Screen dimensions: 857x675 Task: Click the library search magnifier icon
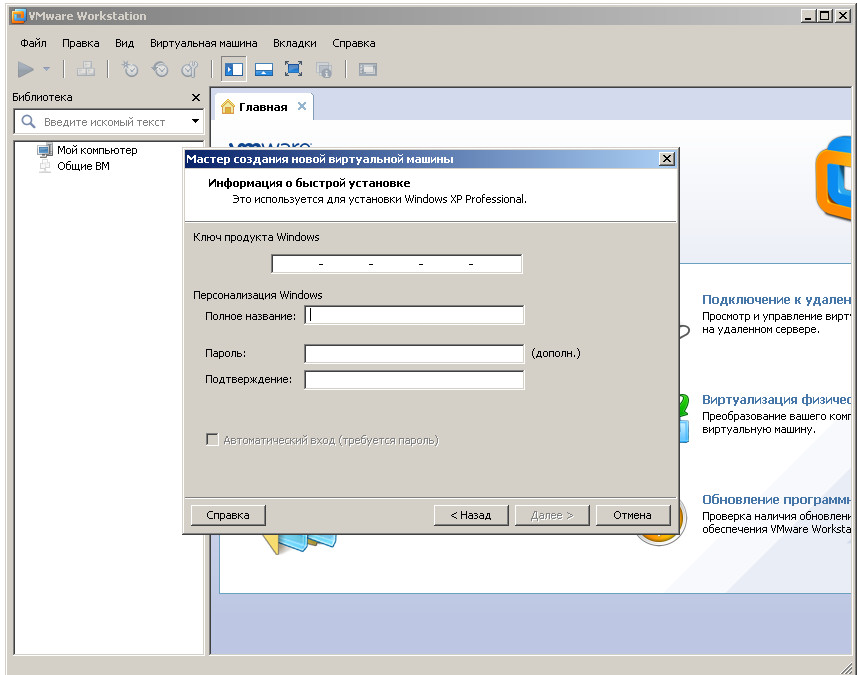(x=28, y=121)
